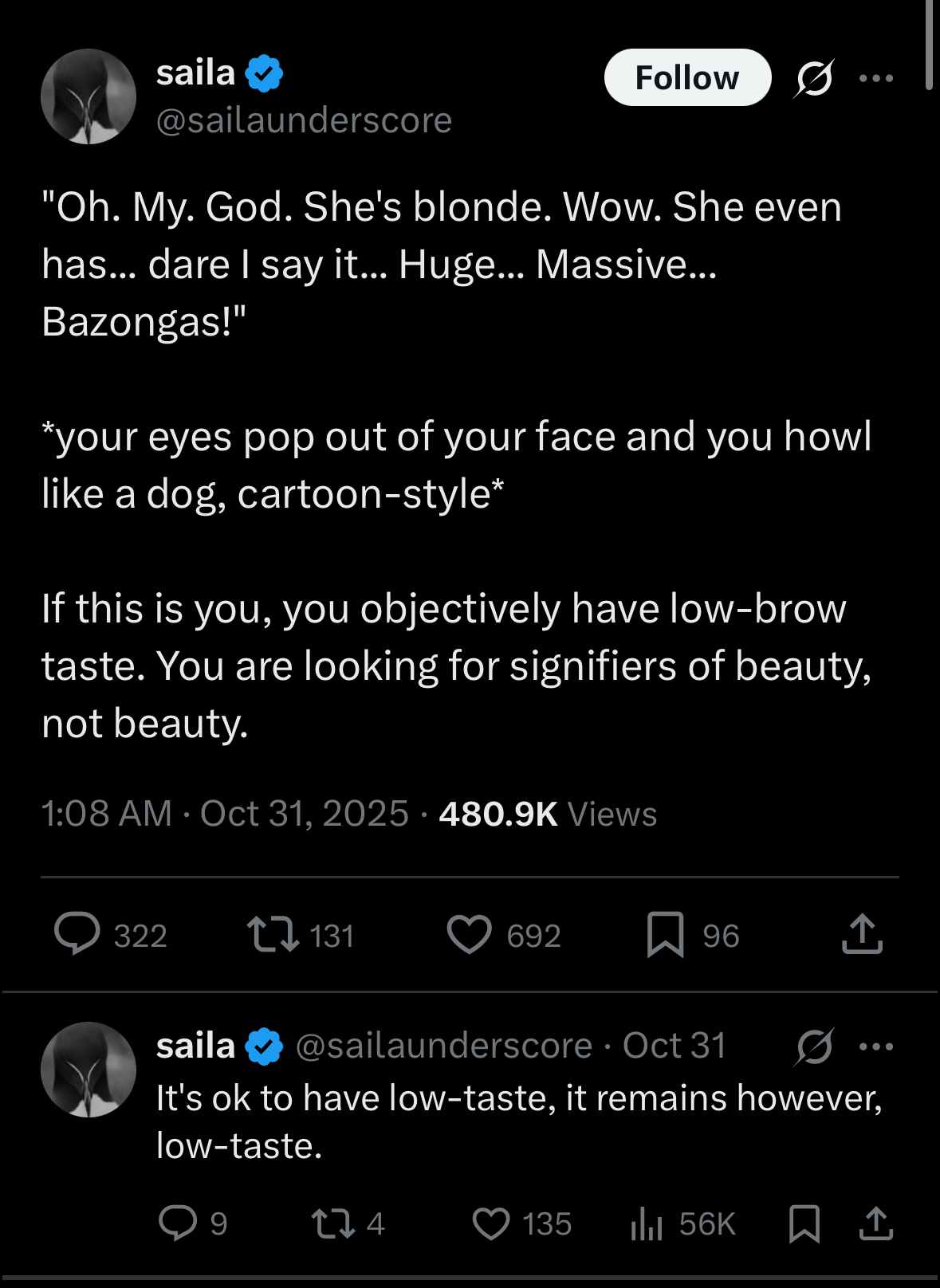View analytics for the 56K views reply
The height and width of the screenshot is (1288, 940).
[647, 1223]
